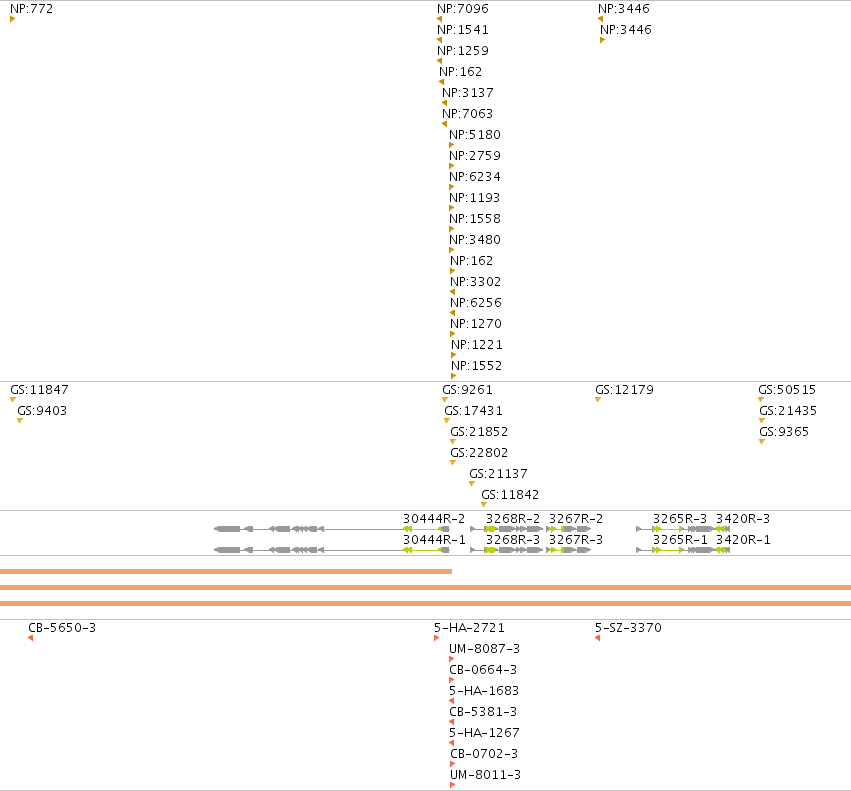The width and height of the screenshot is (851, 791).
Task: Select the NP:6234 feature triangle
Action: 452,187
